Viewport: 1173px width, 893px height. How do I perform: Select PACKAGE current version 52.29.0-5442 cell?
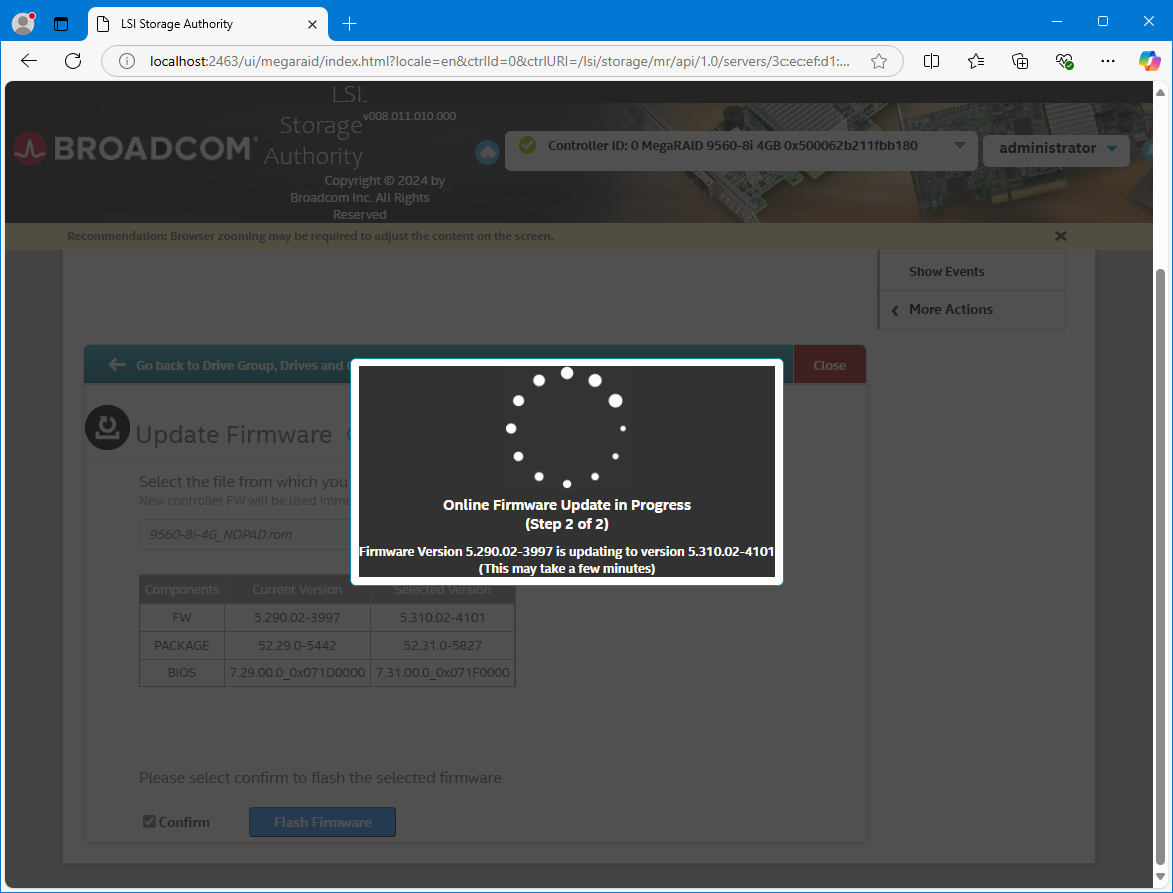[297, 645]
